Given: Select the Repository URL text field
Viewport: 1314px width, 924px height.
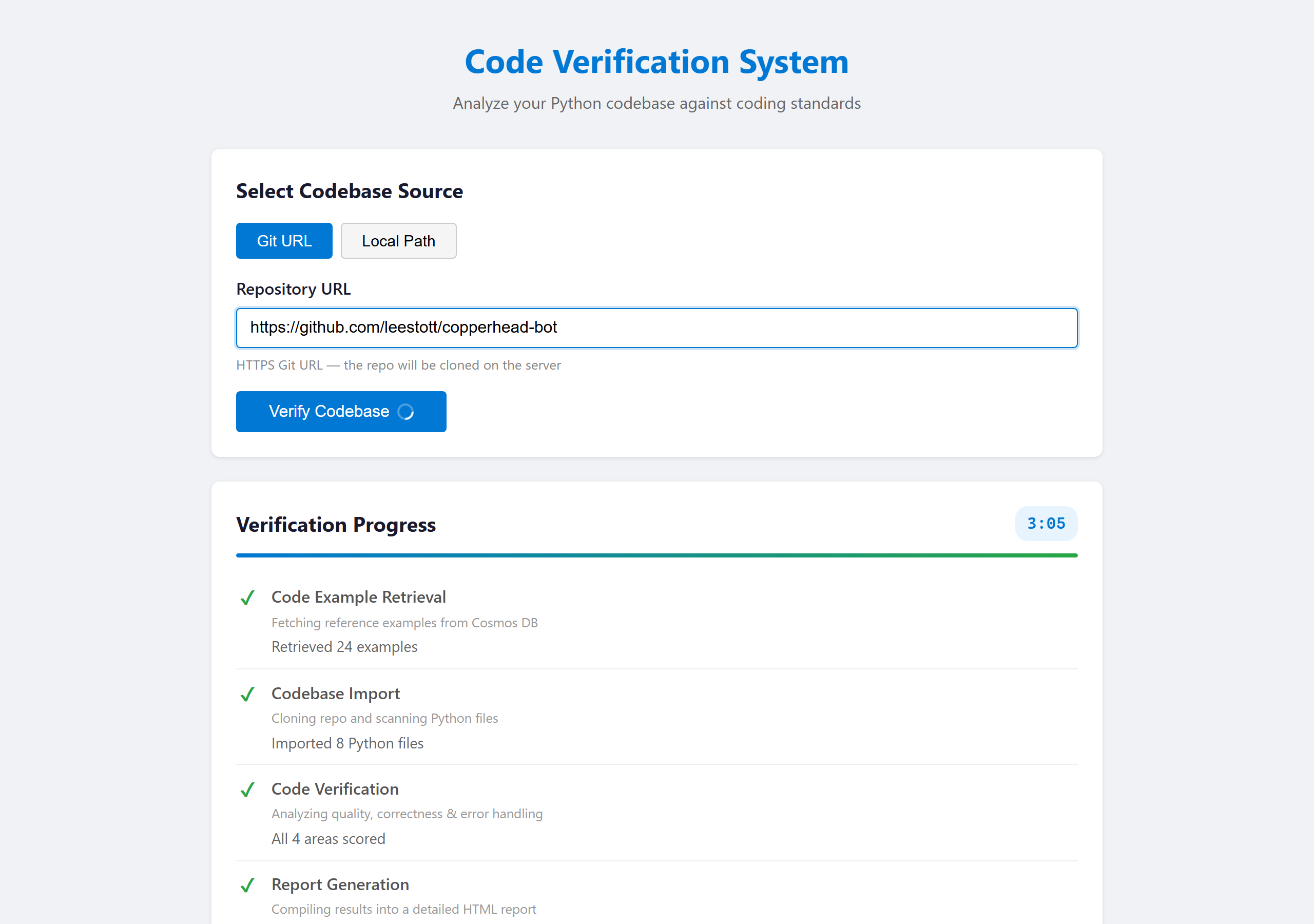Looking at the screenshot, I should coord(656,328).
